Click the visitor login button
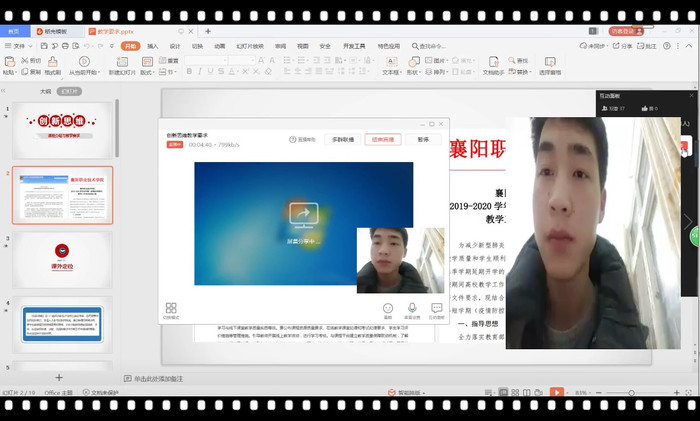The height and width of the screenshot is (421, 700). pos(626,31)
